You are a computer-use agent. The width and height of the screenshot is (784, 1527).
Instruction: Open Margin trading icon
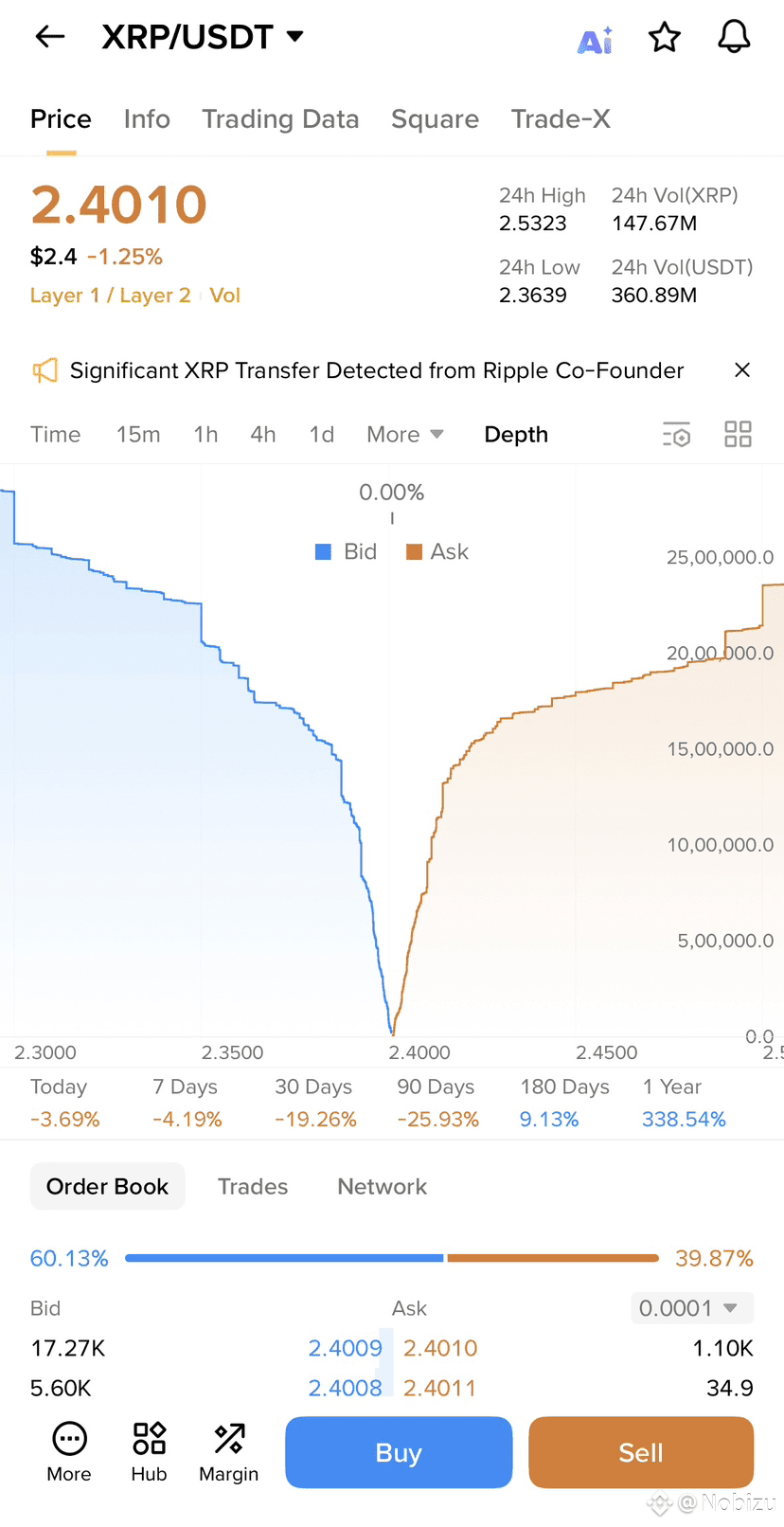coord(228,1452)
